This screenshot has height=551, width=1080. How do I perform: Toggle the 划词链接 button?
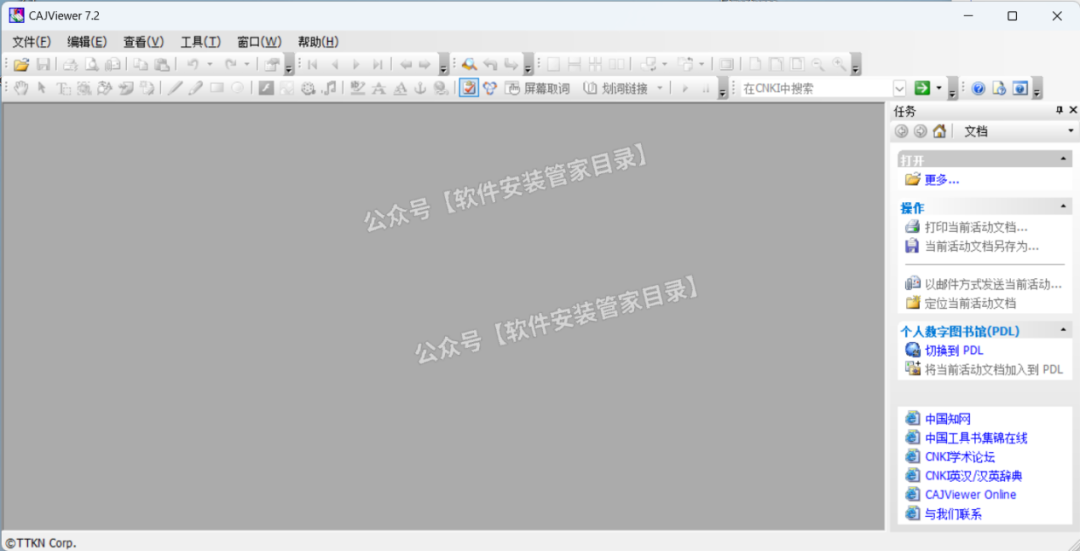(x=616, y=88)
